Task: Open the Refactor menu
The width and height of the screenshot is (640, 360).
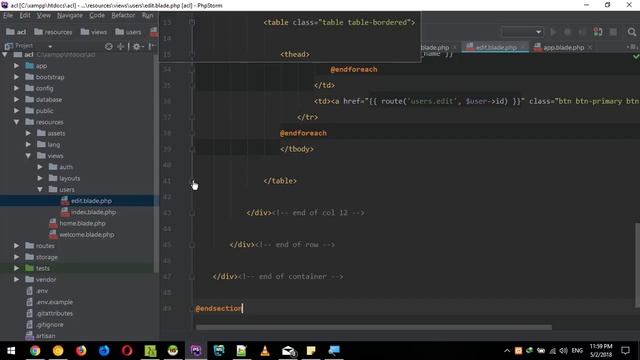Action: tap(123, 16)
